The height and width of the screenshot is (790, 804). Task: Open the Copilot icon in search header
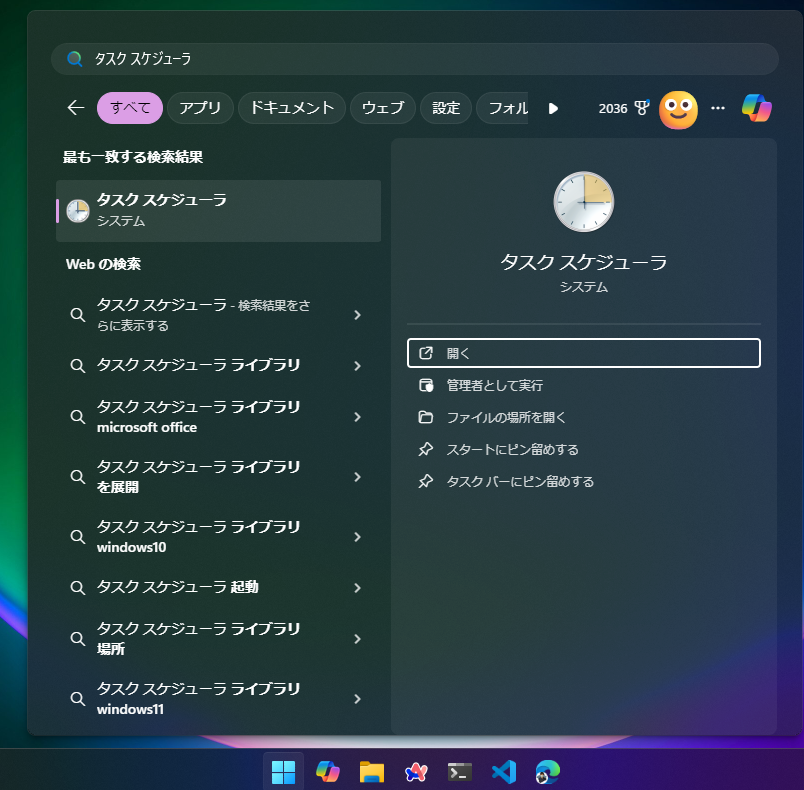[756, 108]
